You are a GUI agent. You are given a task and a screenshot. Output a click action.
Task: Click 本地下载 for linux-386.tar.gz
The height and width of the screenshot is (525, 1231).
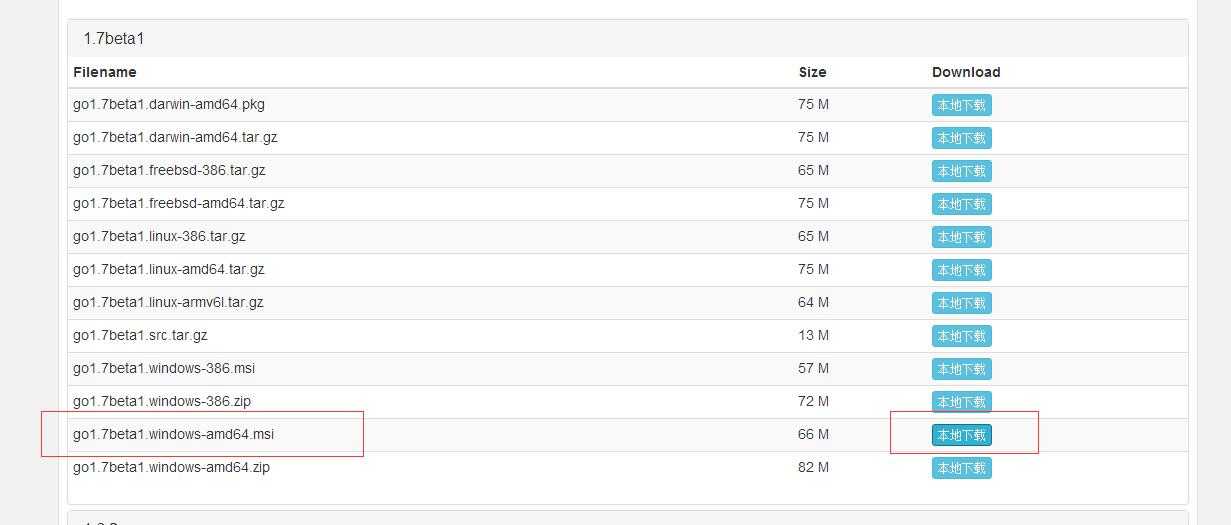(x=961, y=237)
